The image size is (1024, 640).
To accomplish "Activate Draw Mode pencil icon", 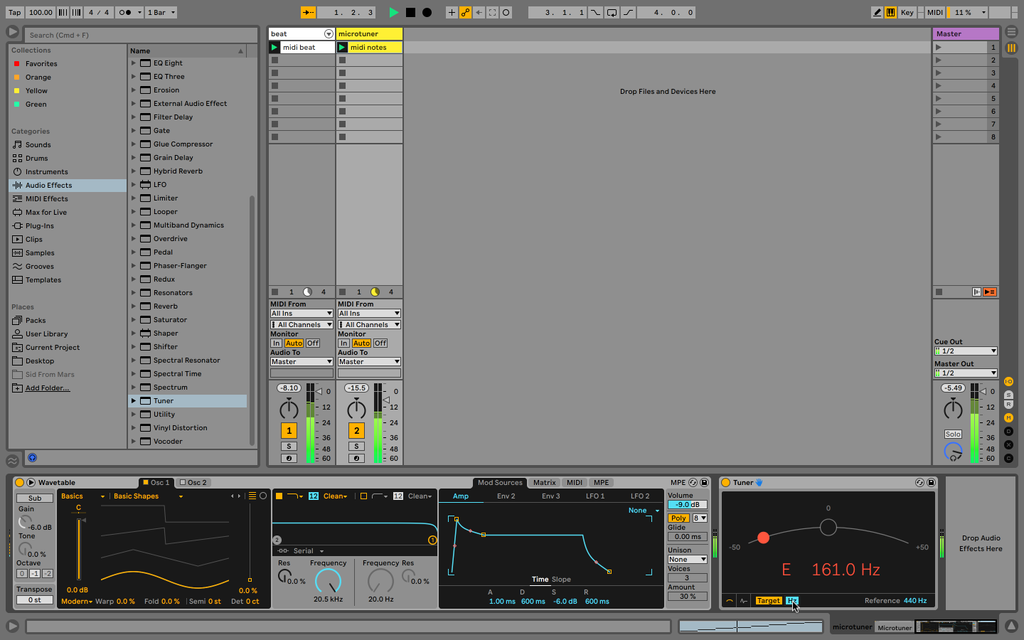I will [x=878, y=12].
